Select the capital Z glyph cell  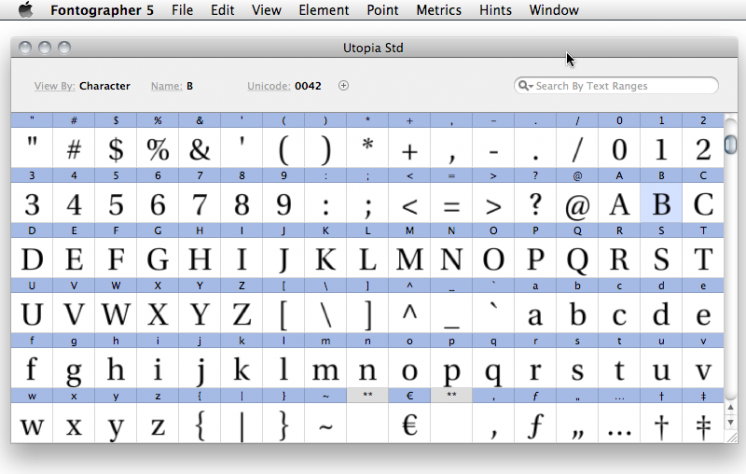[242, 313]
